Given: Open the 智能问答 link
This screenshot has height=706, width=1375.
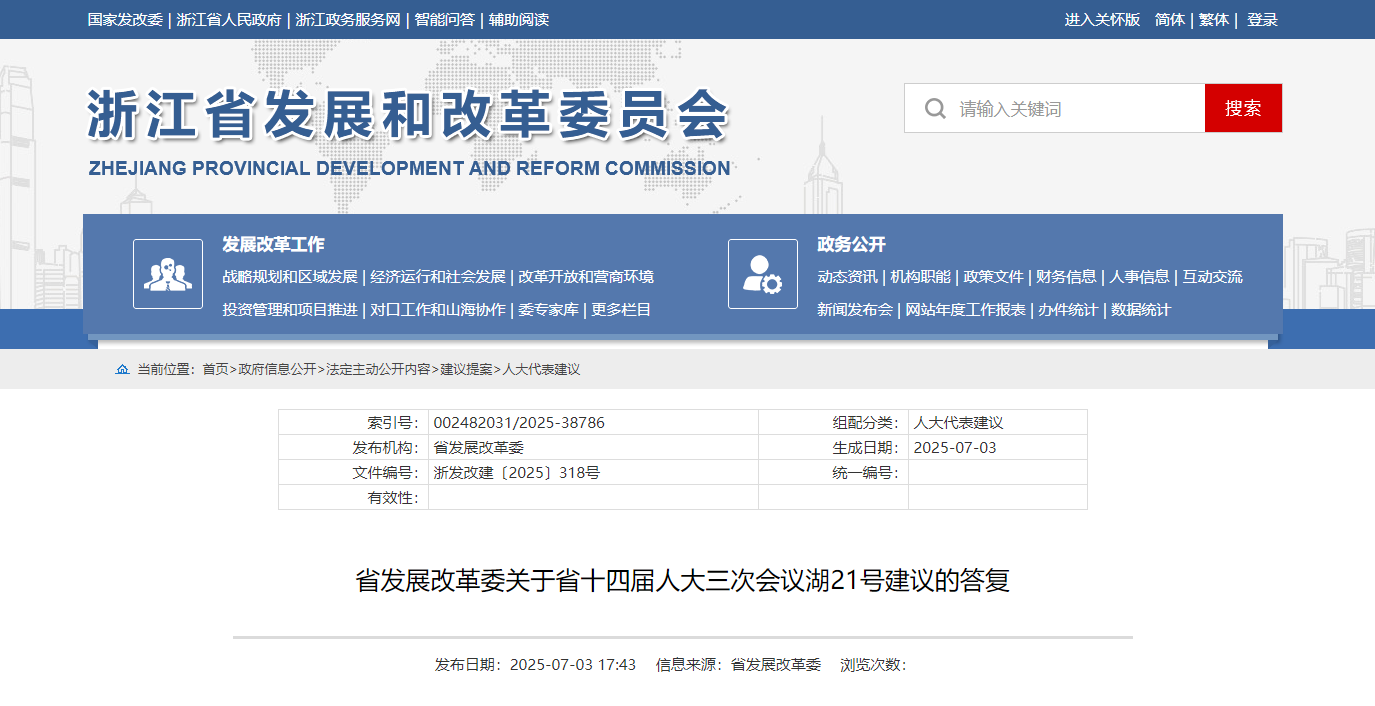Looking at the screenshot, I should (444, 20).
